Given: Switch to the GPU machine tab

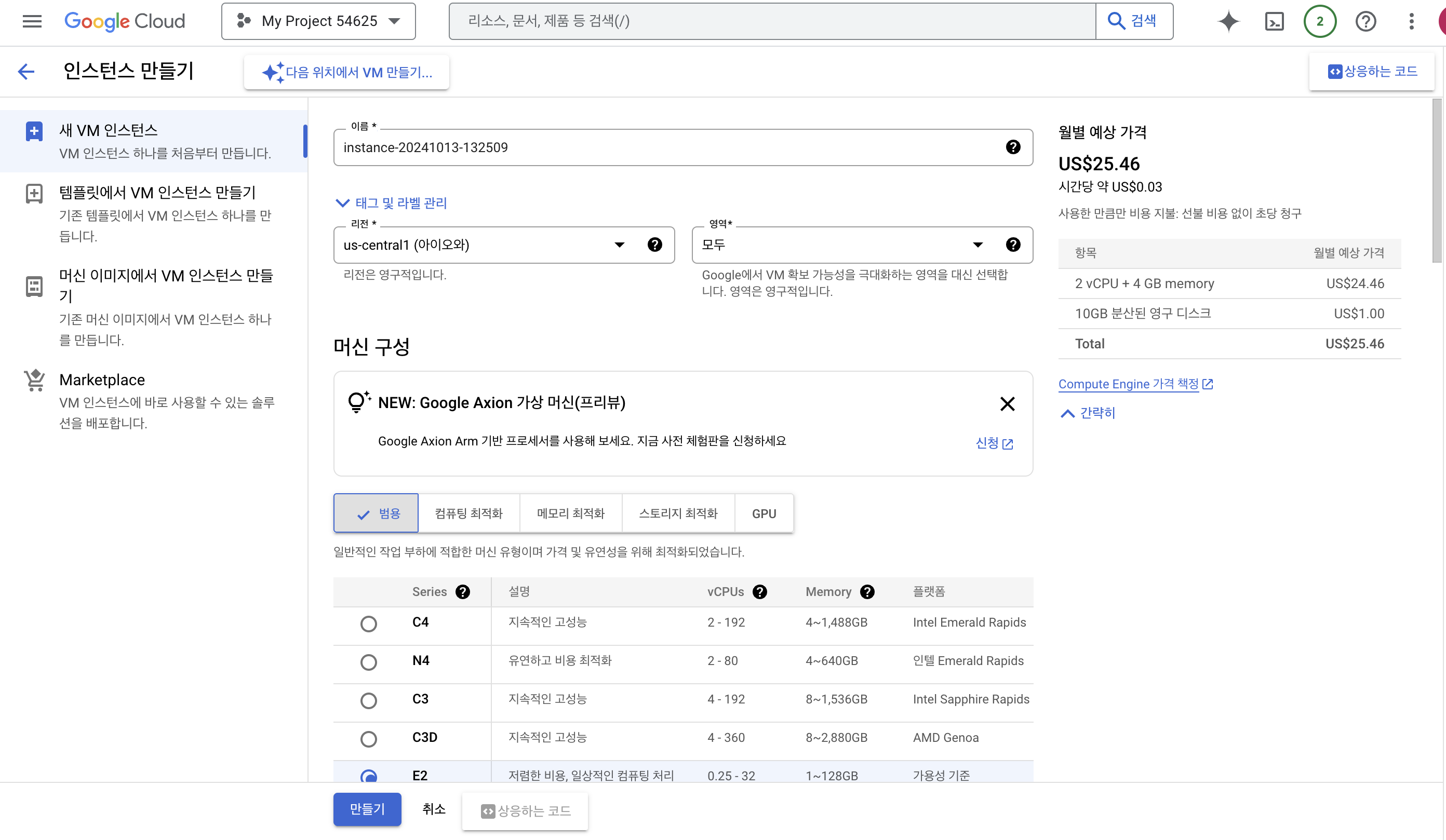Looking at the screenshot, I should click(764, 513).
